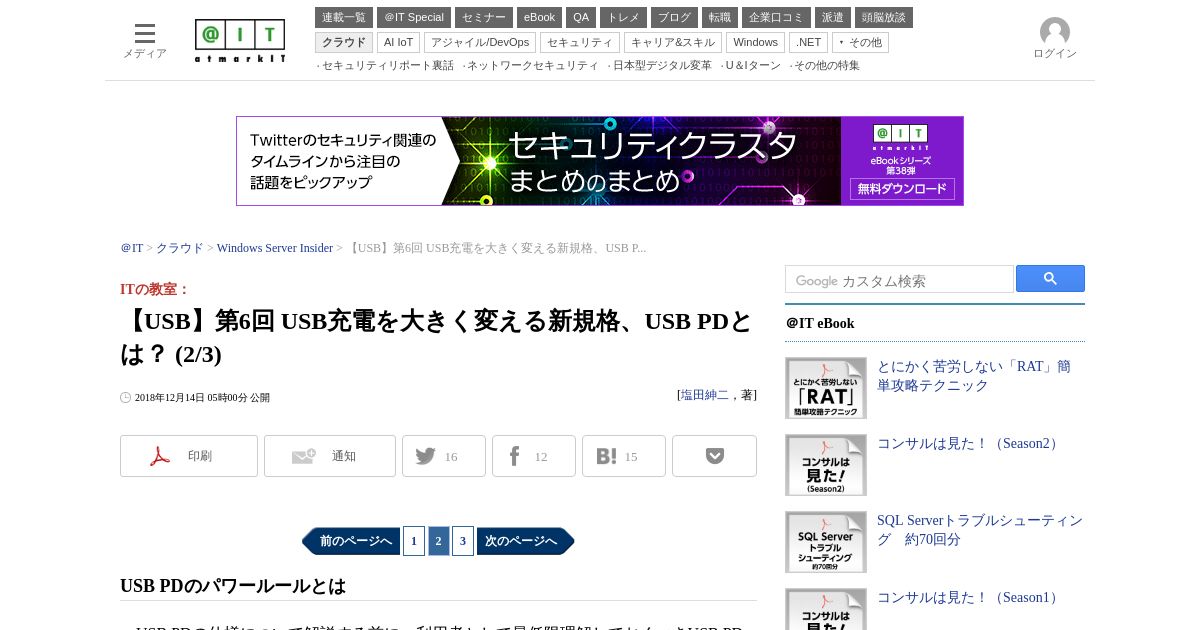The image size is (1200, 630).
Task: Click the @IT atmarkIT logo
Action: [240, 41]
